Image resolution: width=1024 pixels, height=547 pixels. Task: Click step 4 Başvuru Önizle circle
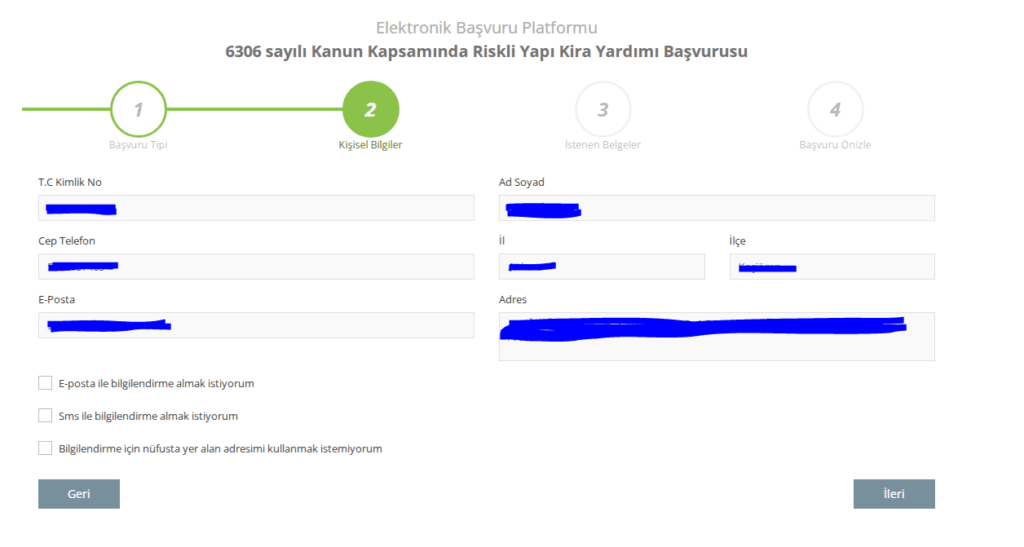tap(835, 109)
